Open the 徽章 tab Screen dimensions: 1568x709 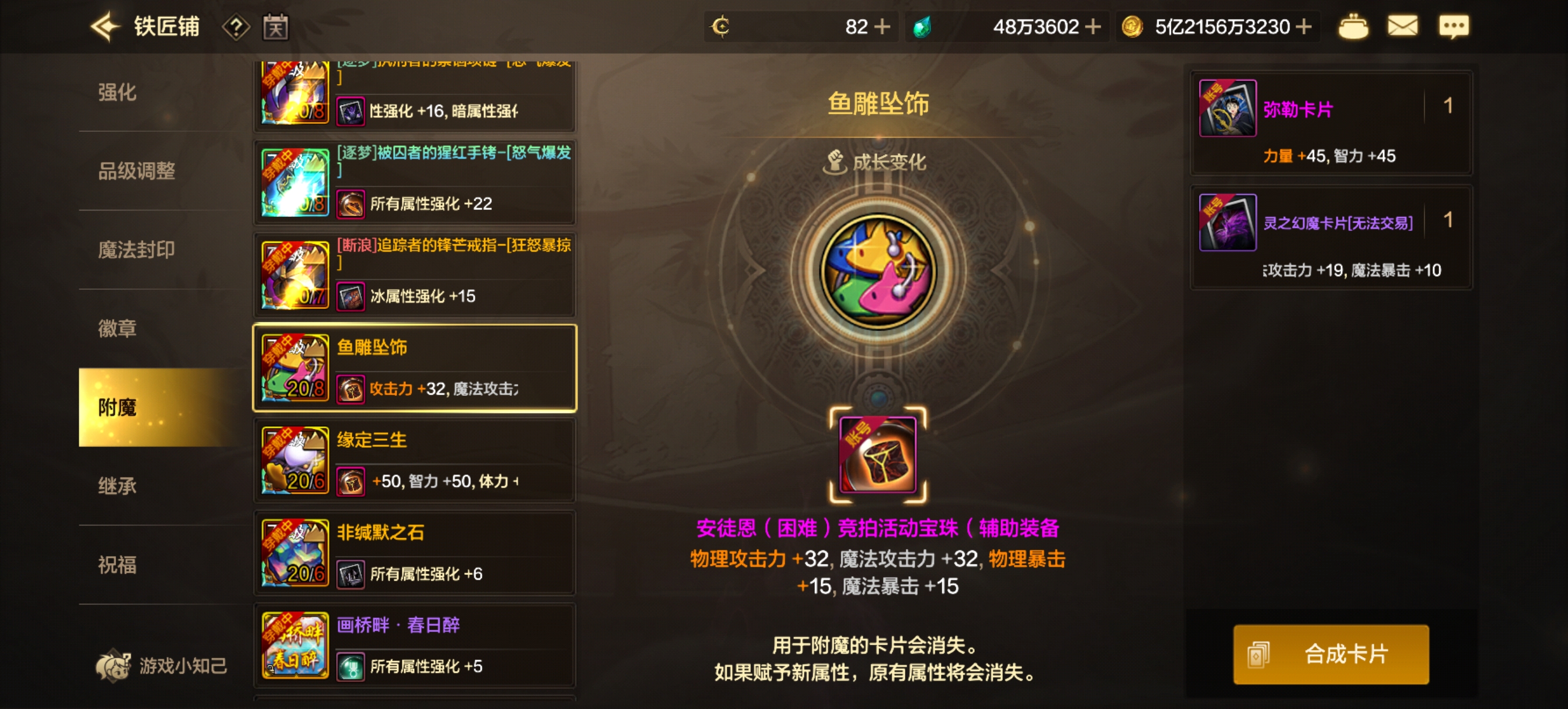point(117,329)
